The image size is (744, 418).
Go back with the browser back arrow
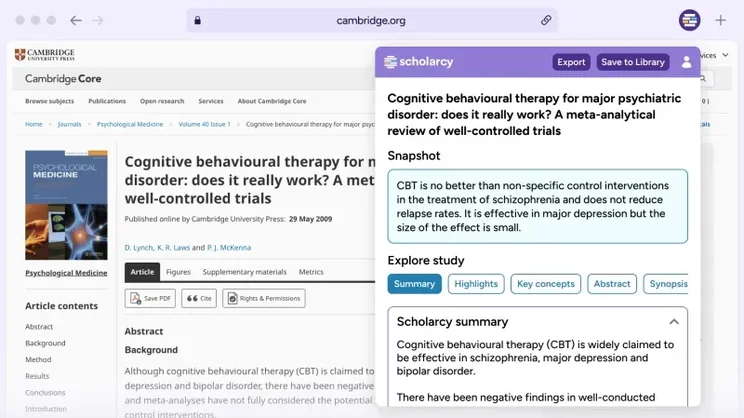[75, 20]
